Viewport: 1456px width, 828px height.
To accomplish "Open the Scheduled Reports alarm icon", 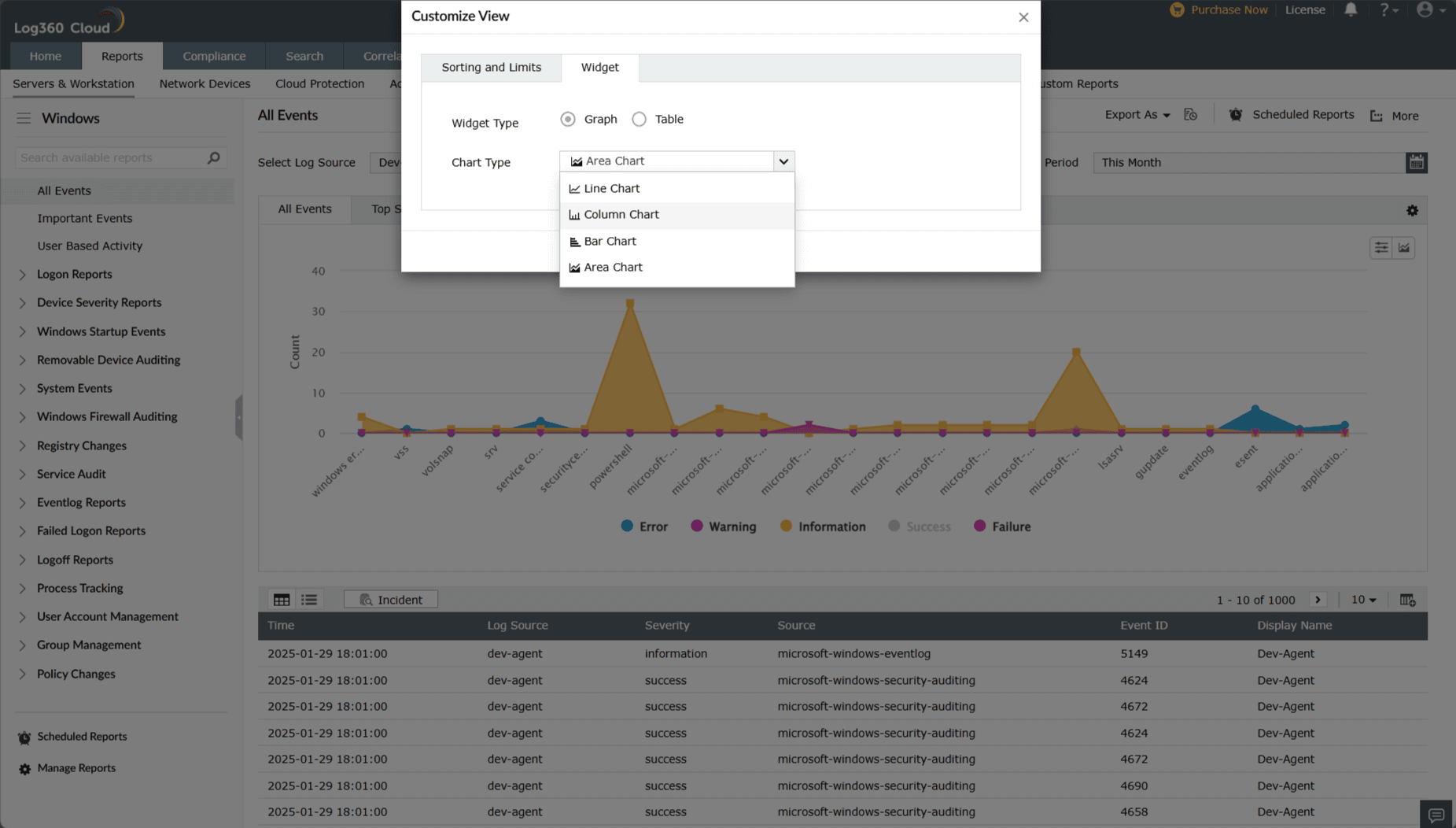I will 1236,114.
